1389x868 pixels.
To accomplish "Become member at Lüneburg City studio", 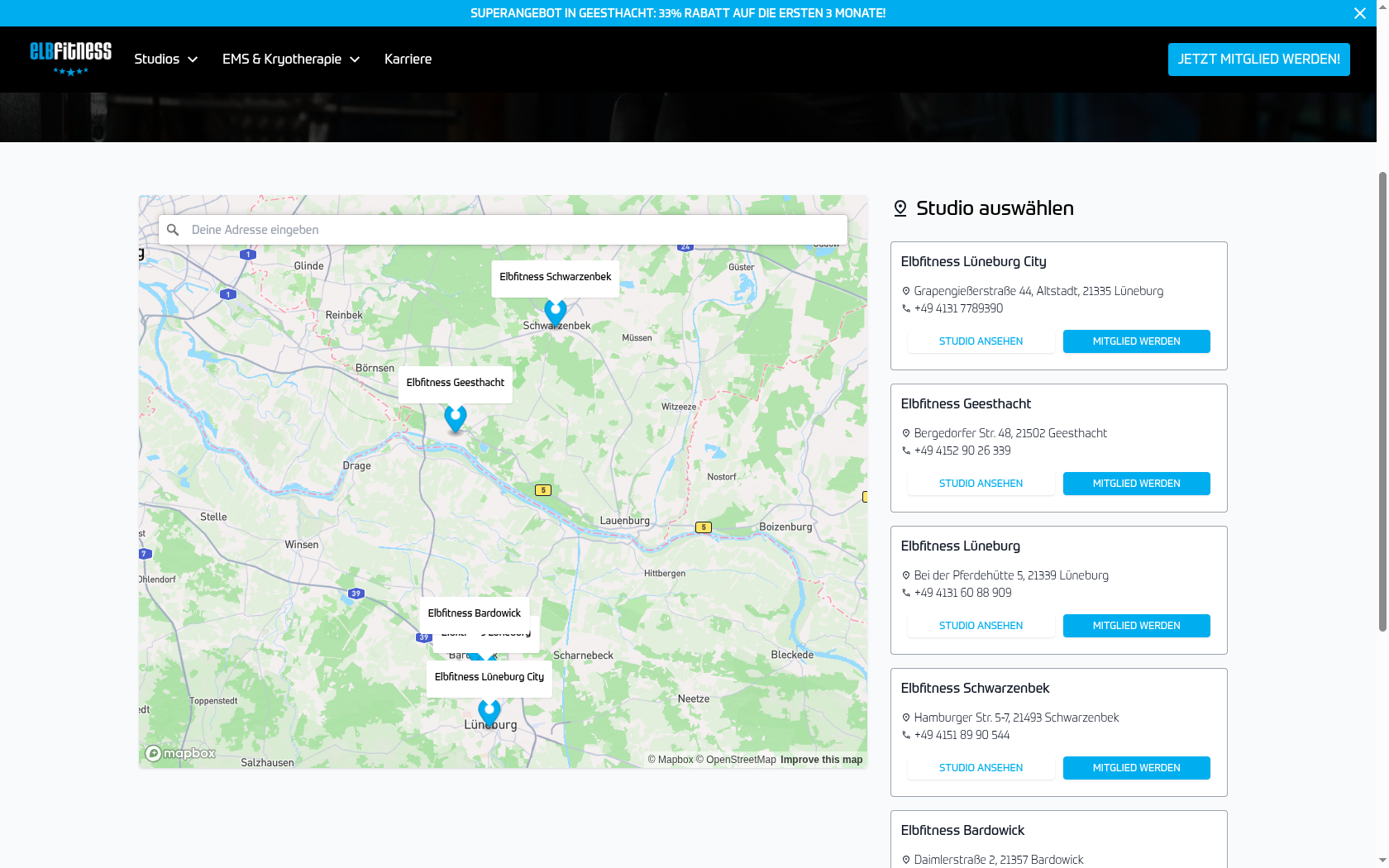I will pos(1137,341).
